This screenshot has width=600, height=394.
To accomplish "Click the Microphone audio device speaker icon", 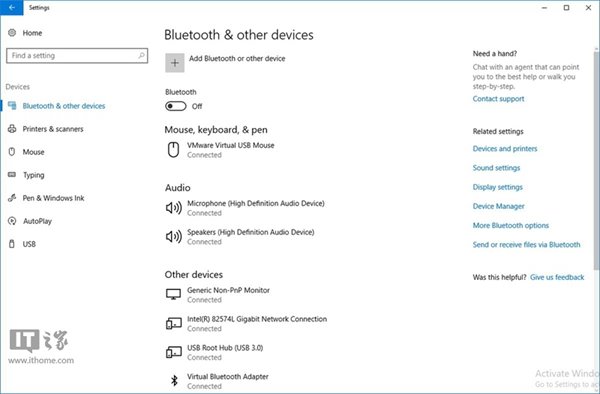I will click(173, 208).
